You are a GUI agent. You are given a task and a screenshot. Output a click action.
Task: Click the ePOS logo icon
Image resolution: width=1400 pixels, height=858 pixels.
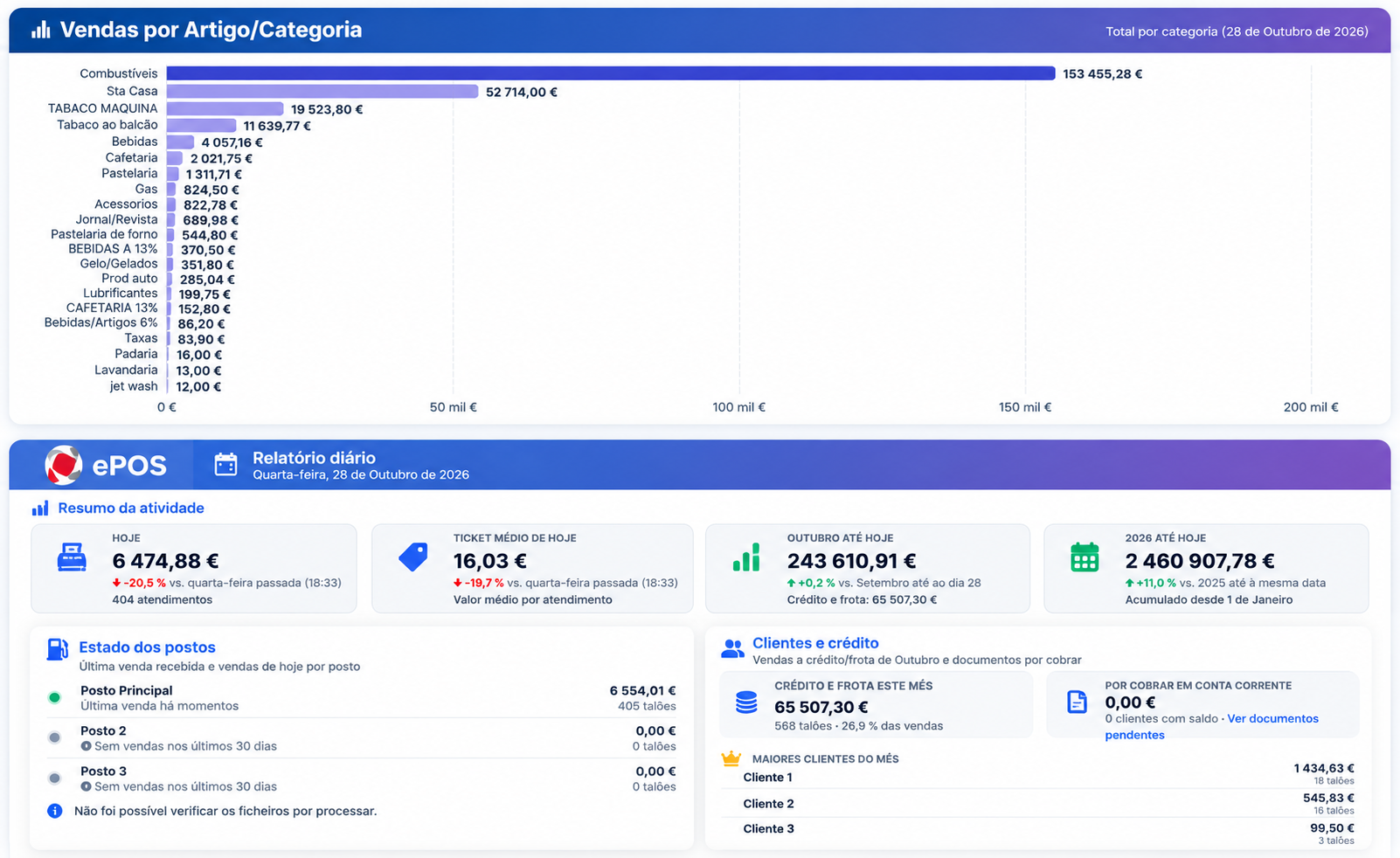[64, 465]
